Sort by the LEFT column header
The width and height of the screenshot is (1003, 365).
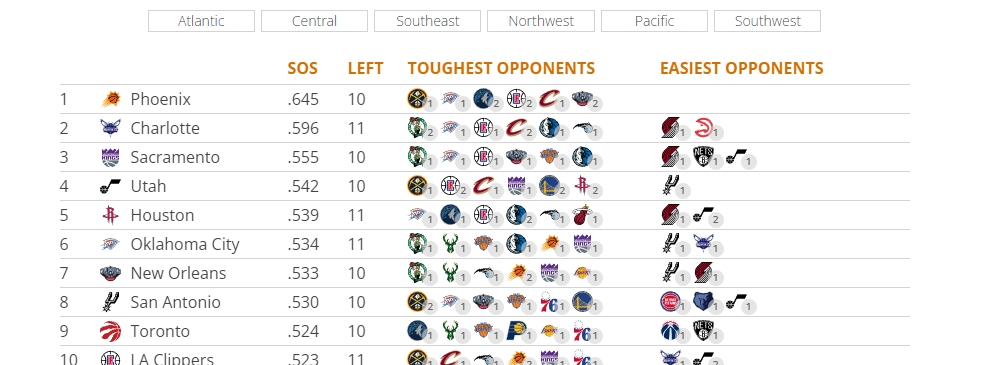[365, 68]
